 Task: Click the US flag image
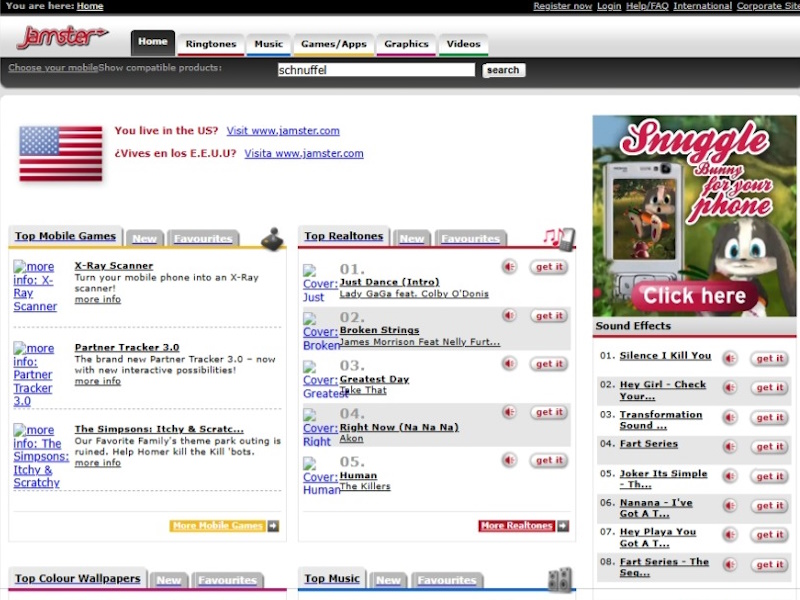click(61, 154)
